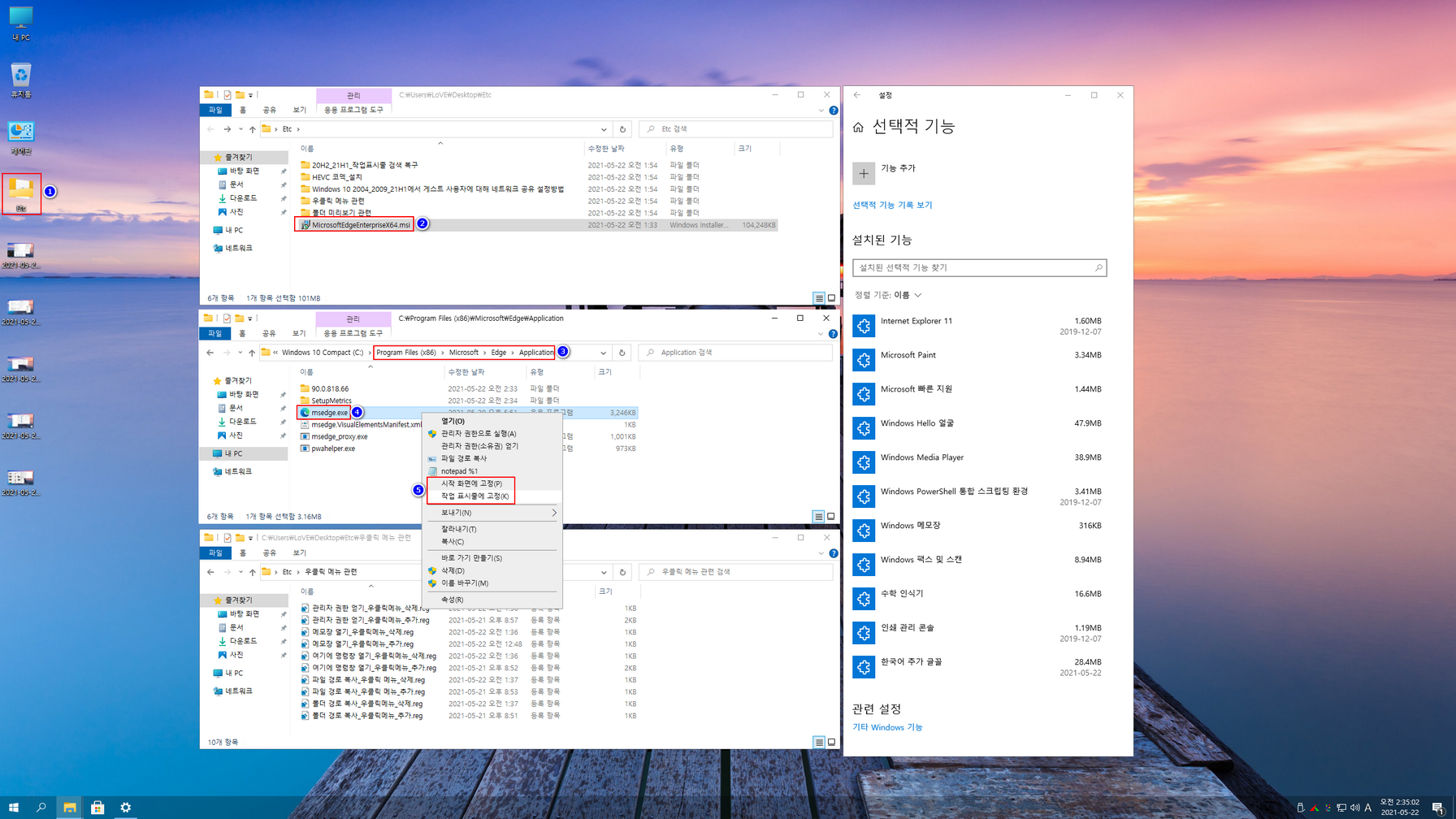Screen dimensions: 1456x819
Task: Click the home icon beside 선택적 기능
Action: tap(858, 127)
